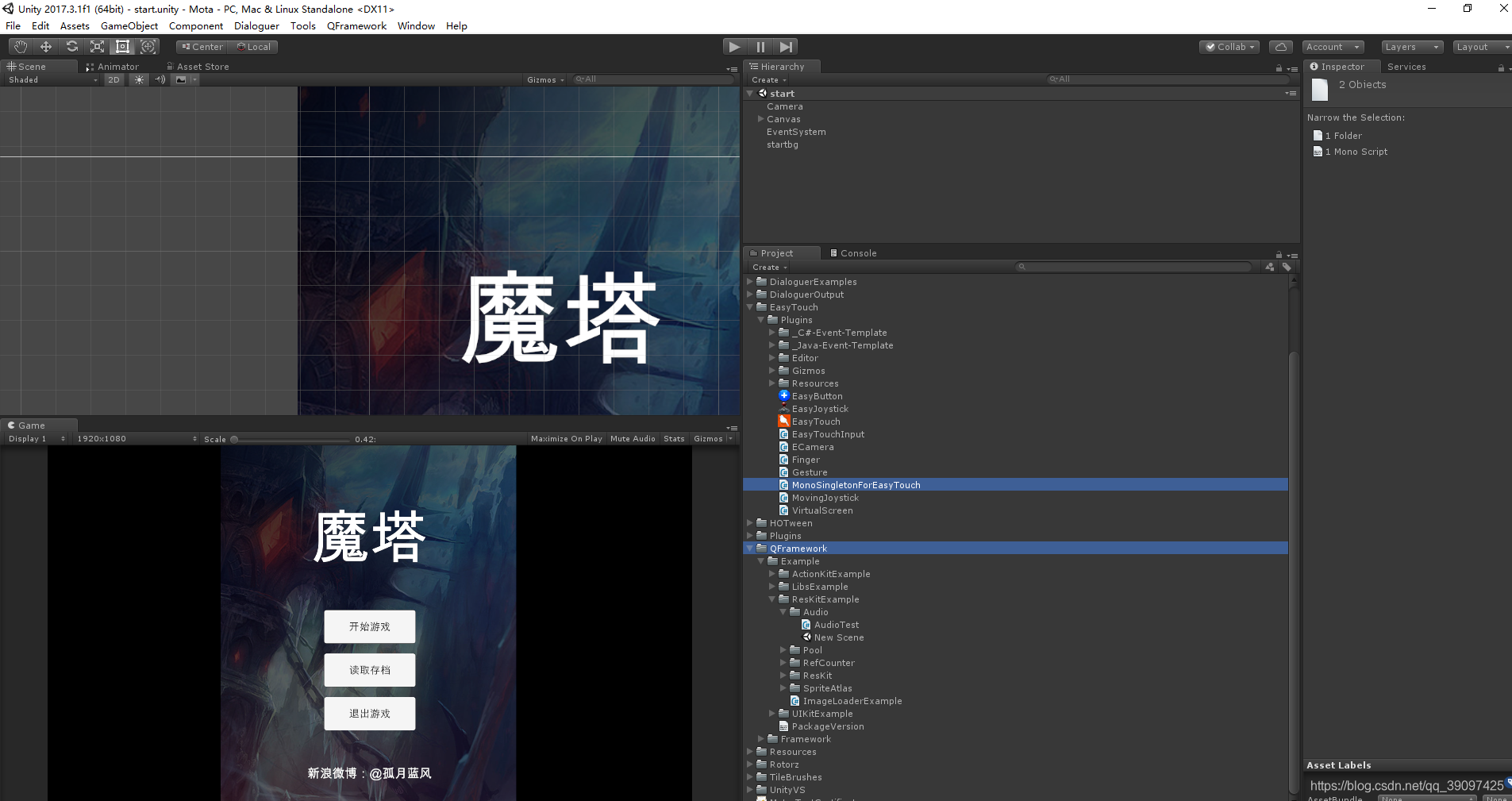Click Create in the Hierarchy panel

pyautogui.click(x=768, y=79)
